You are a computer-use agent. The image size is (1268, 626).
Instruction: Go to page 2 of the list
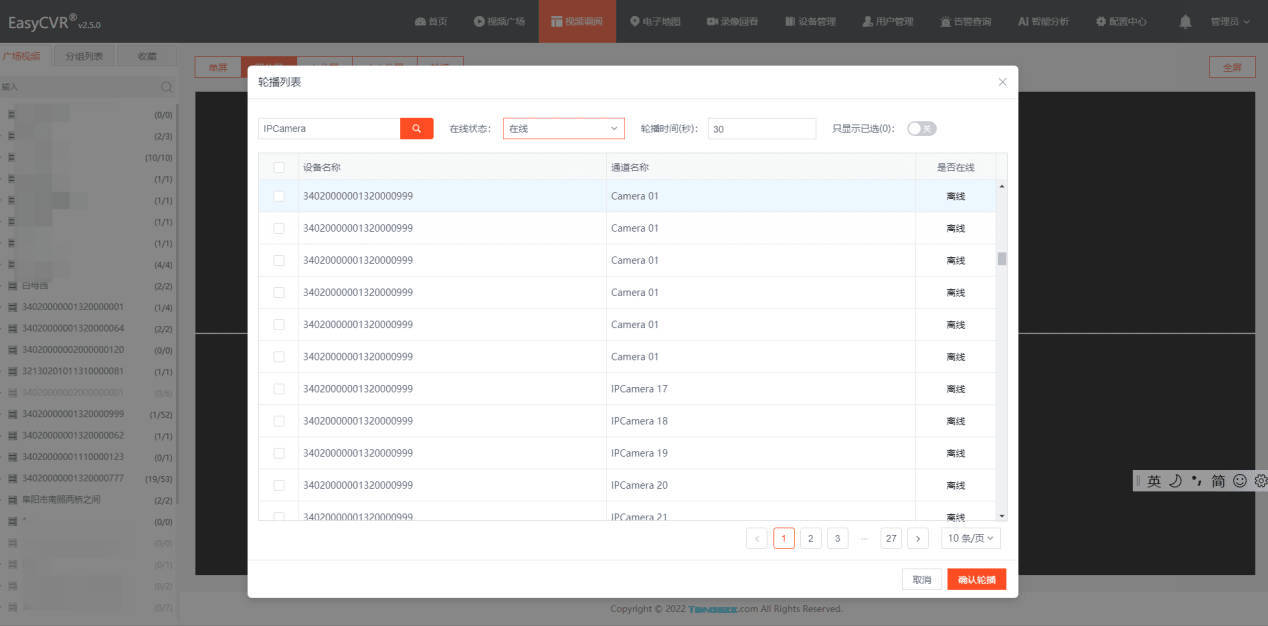[811, 538]
